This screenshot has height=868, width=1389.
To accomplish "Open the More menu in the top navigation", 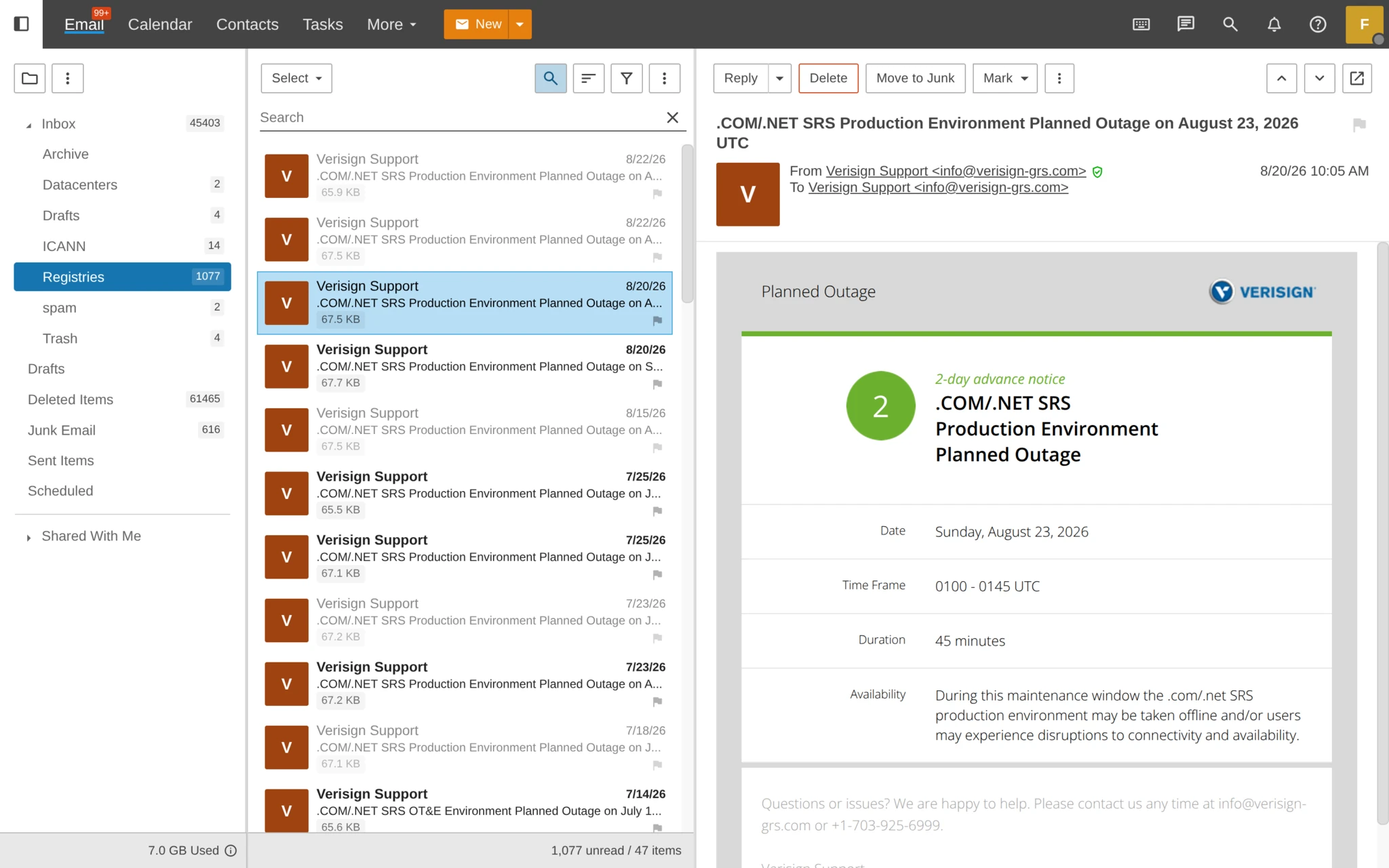I will pyautogui.click(x=391, y=24).
